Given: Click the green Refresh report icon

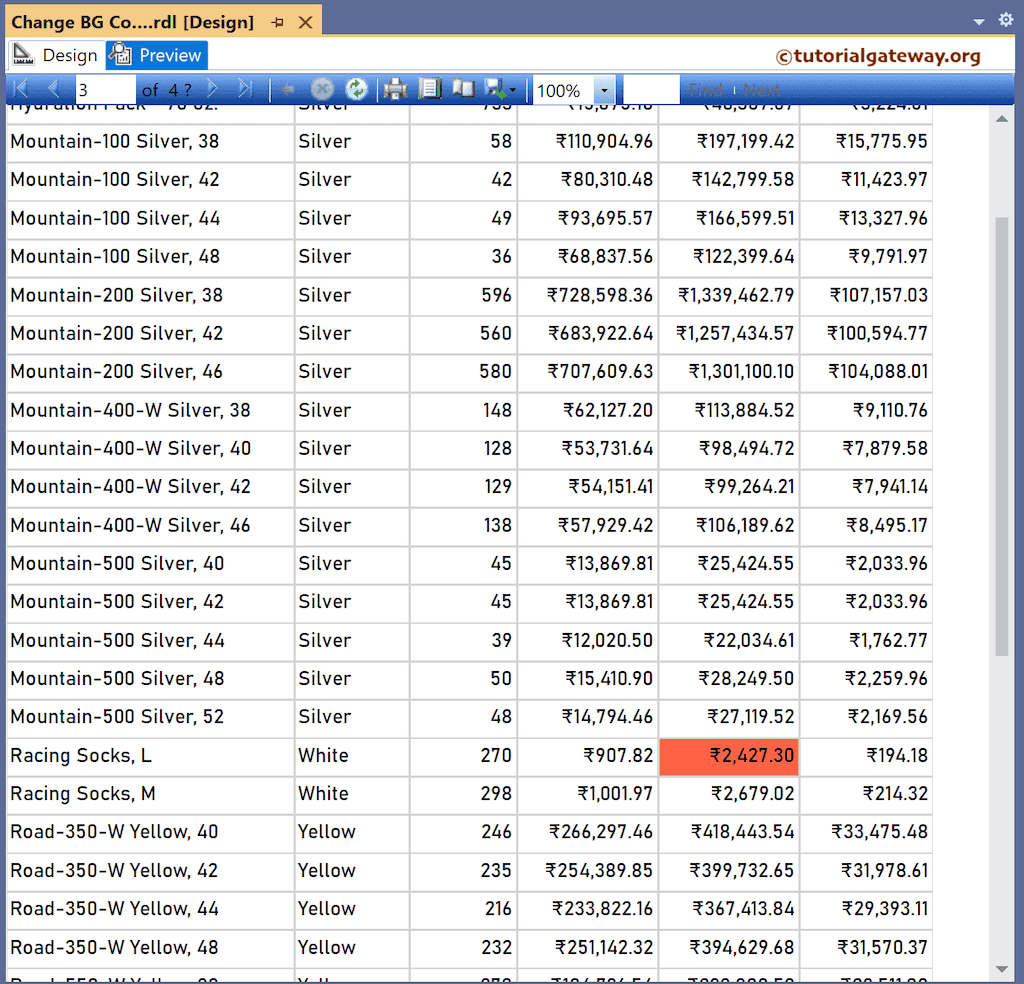Looking at the screenshot, I should [x=356, y=90].
